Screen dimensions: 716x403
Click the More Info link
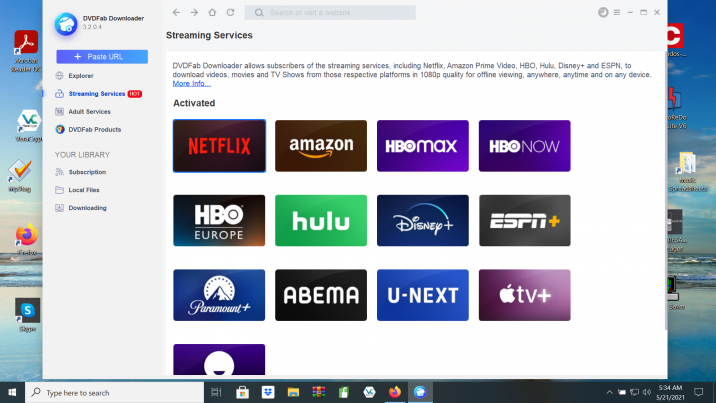click(191, 84)
